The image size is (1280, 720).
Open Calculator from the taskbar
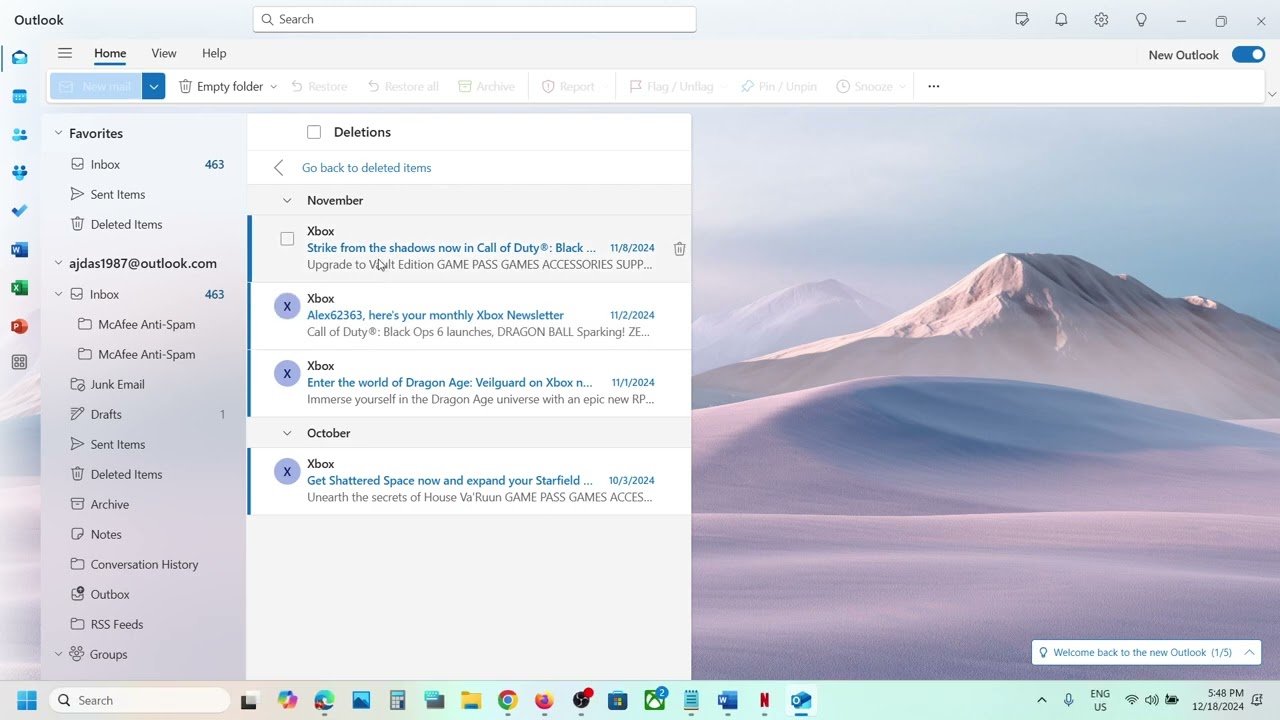pos(398,700)
